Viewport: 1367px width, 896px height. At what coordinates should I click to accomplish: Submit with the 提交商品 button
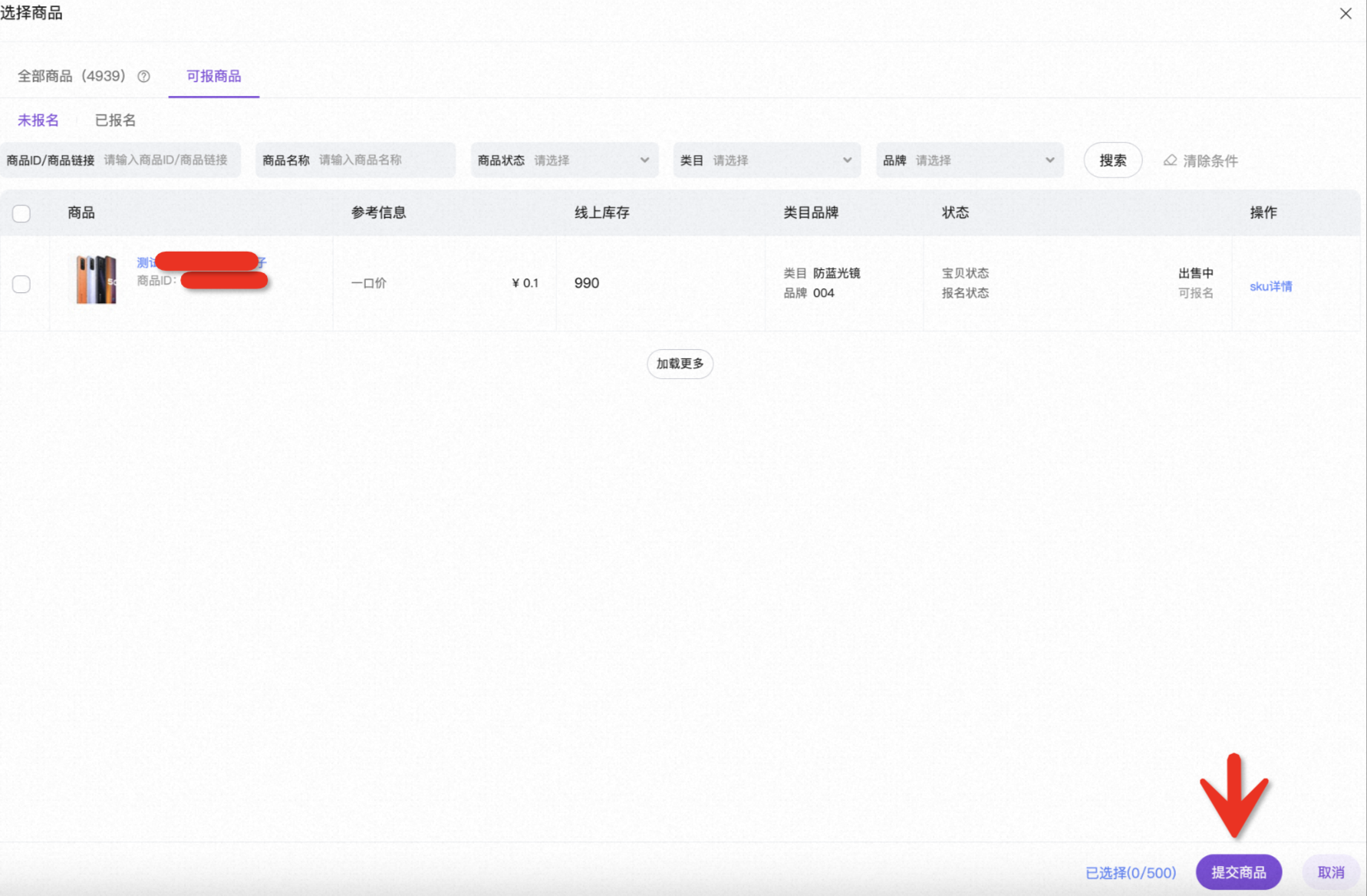(x=1239, y=872)
